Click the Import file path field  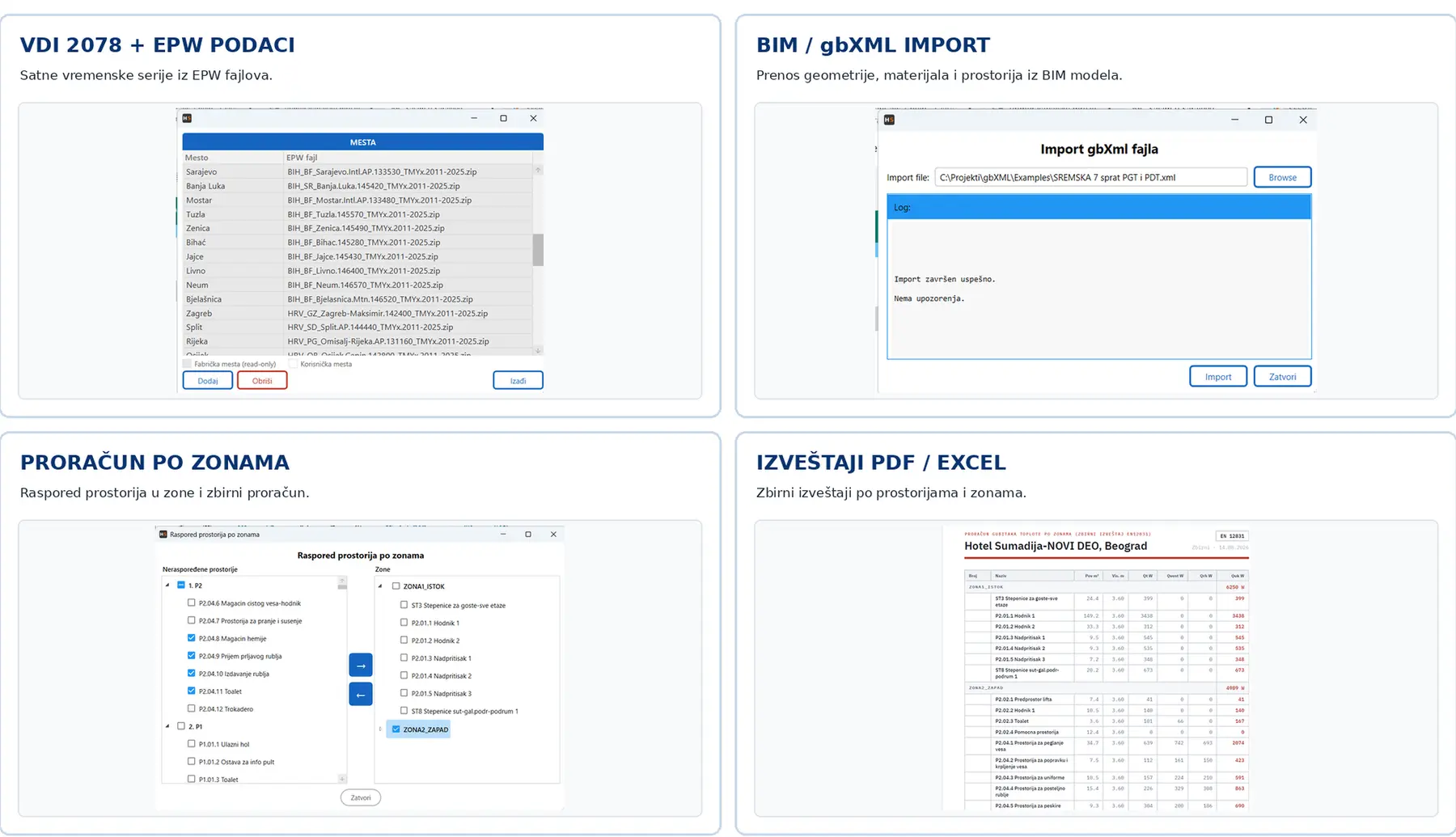pyautogui.click(x=1091, y=177)
